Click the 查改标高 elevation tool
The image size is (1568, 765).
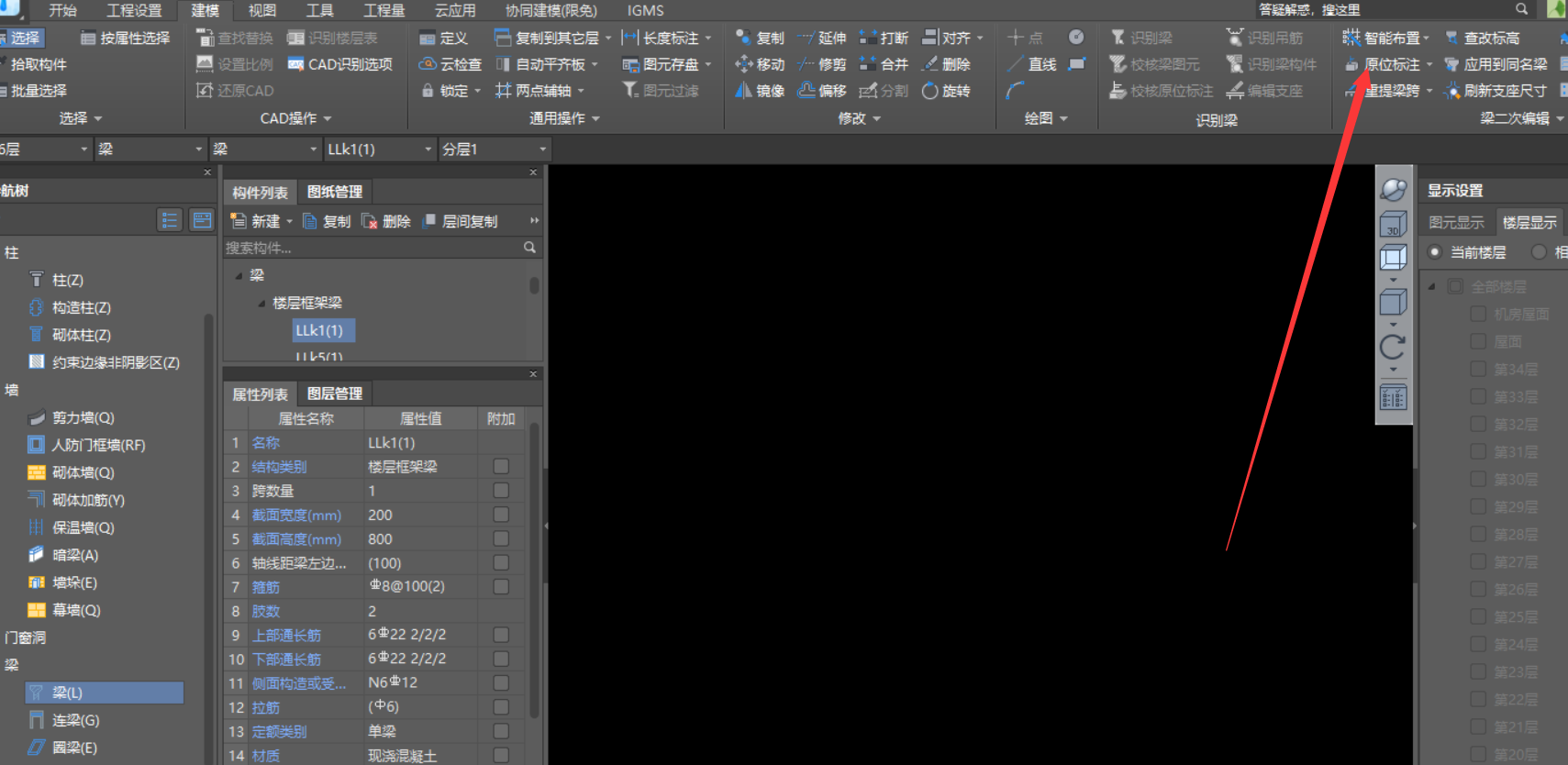pos(1482,38)
